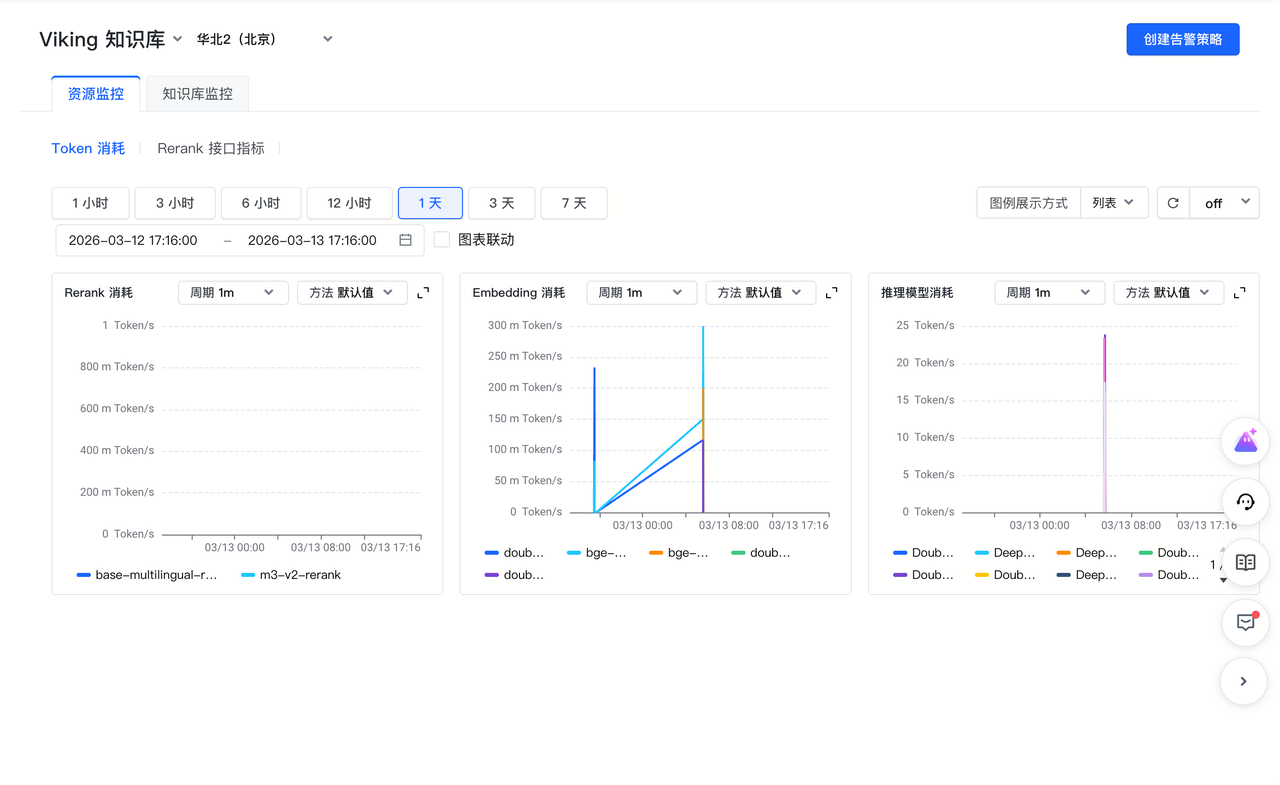1280x785 pixels.
Task: Expand the Rerank 消耗 chart to fullscreen
Action: pyautogui.click(x=423, y=293)
